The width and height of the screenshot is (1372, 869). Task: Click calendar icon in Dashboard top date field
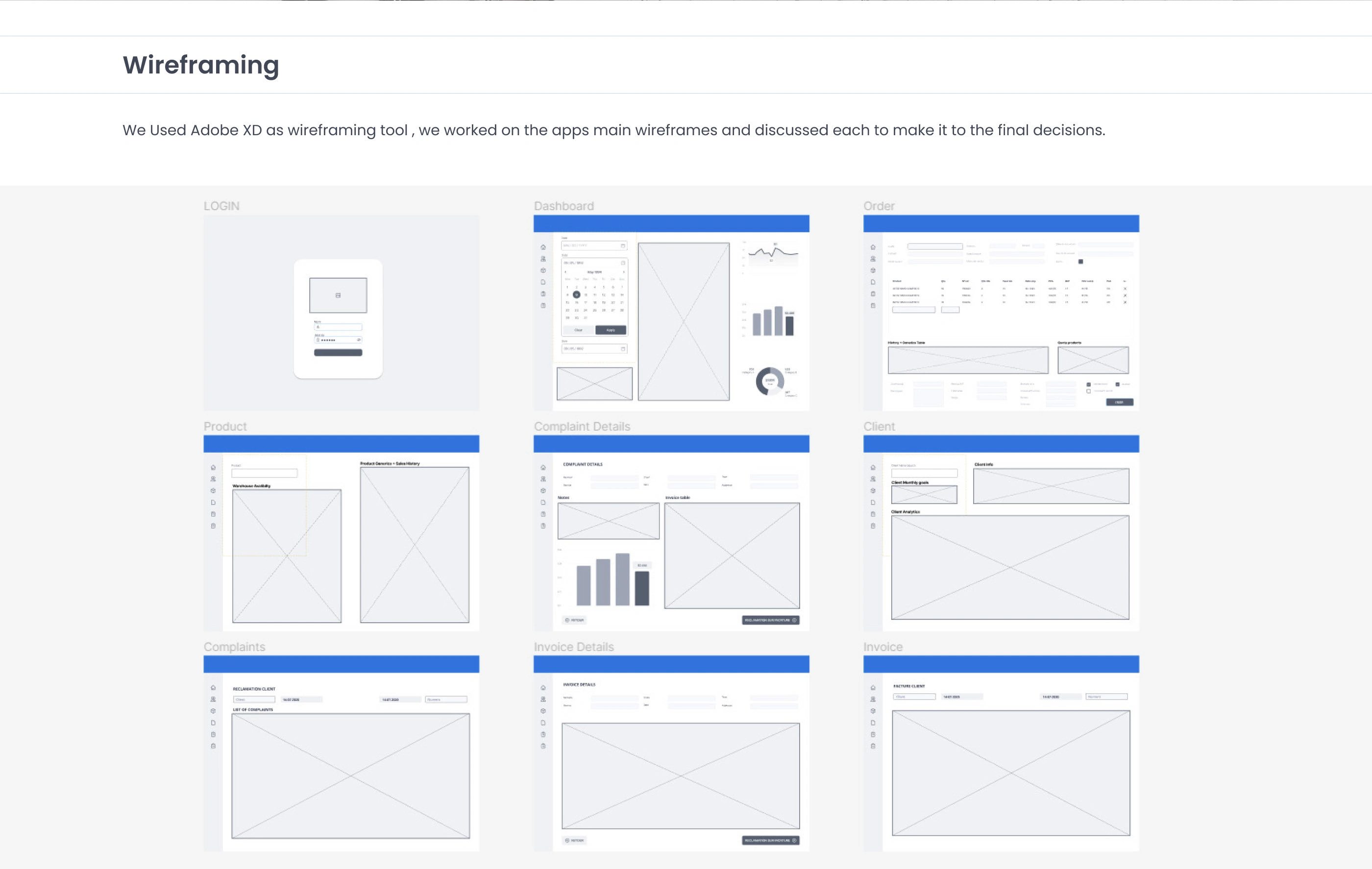pos(623,245)
